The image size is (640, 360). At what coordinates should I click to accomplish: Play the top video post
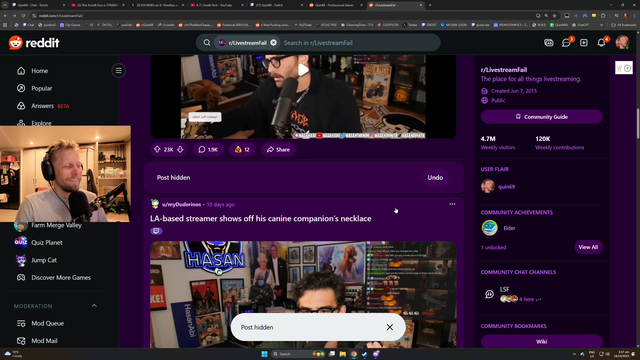[x=303, y=70]
